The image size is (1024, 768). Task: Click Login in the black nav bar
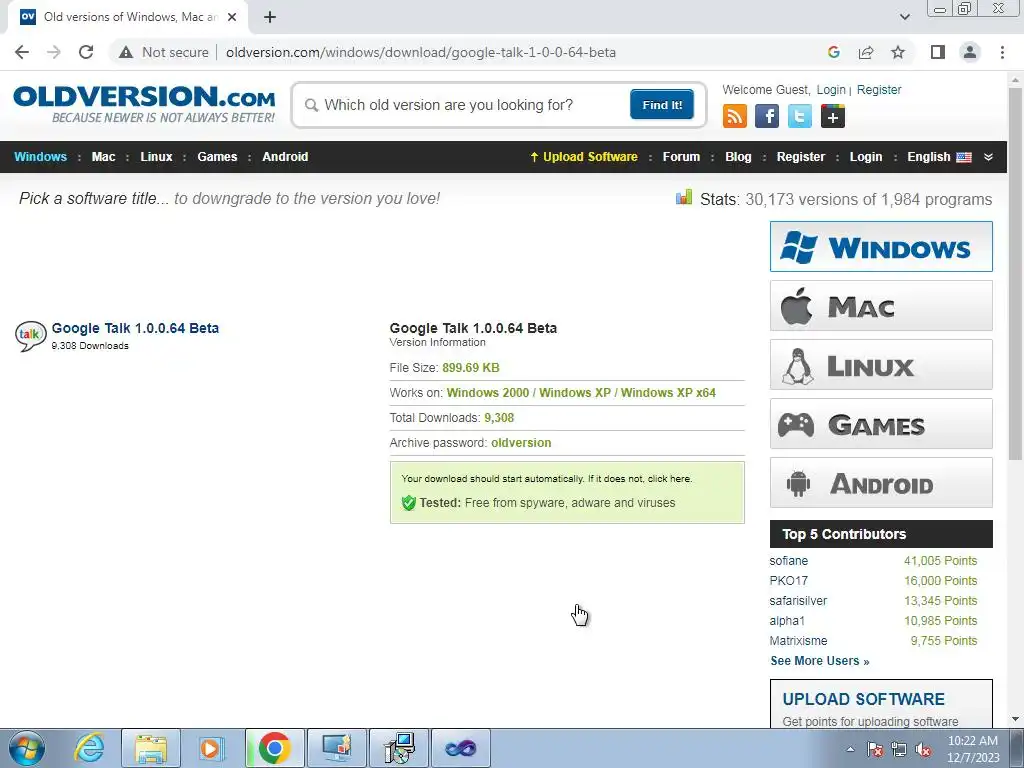click(x=865, y=157)
